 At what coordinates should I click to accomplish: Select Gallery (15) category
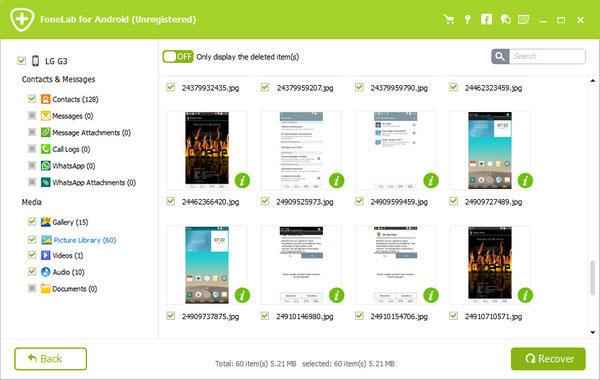tap(70, 222)
